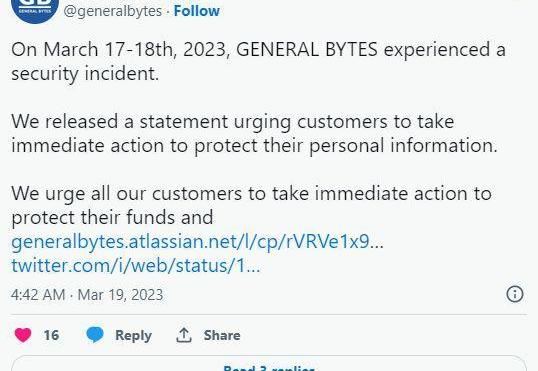Click the General Bytes profile avatar logo

(35, 9)
